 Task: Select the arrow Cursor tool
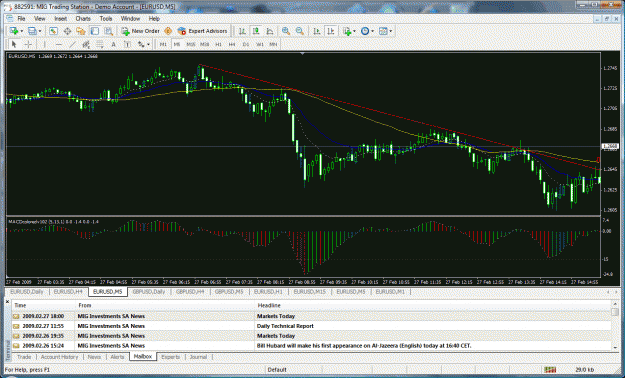14,44
